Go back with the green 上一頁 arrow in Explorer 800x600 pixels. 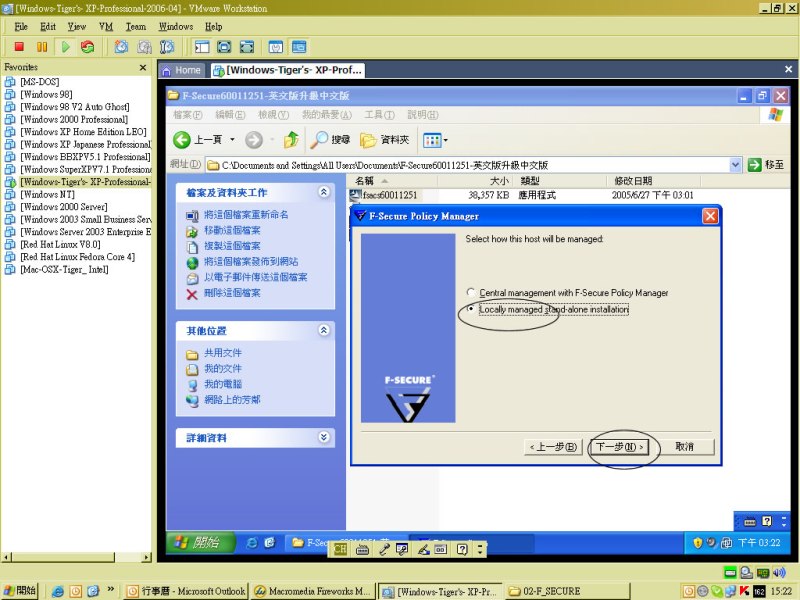coord(197,140)
